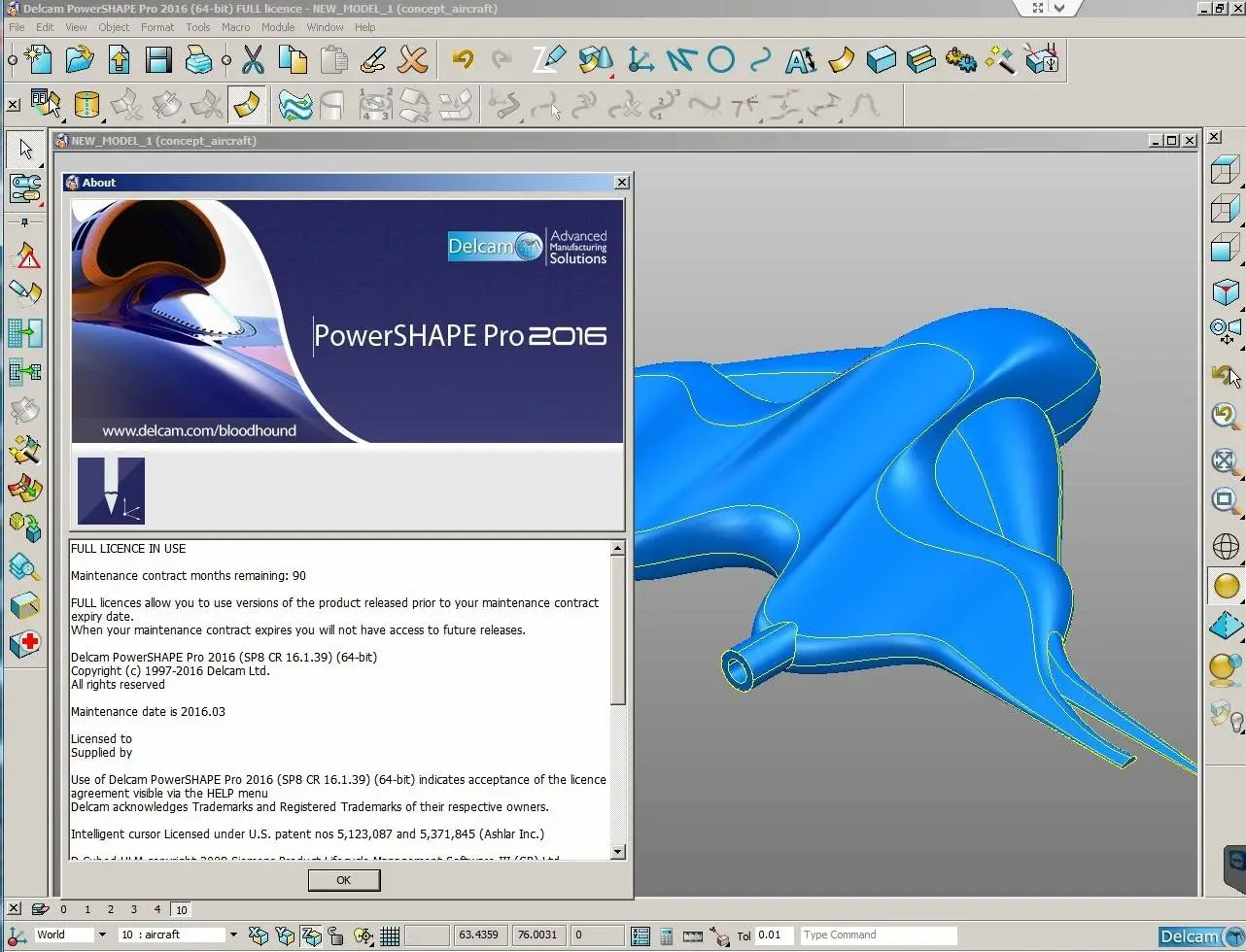Screen dimensions: 1246x952
Task: Click the scroll up arrow in About text
Action: point(617,549)
